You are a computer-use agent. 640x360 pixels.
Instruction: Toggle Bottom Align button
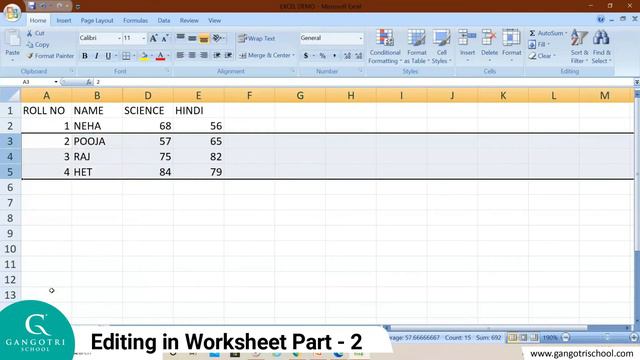[204, 38]
